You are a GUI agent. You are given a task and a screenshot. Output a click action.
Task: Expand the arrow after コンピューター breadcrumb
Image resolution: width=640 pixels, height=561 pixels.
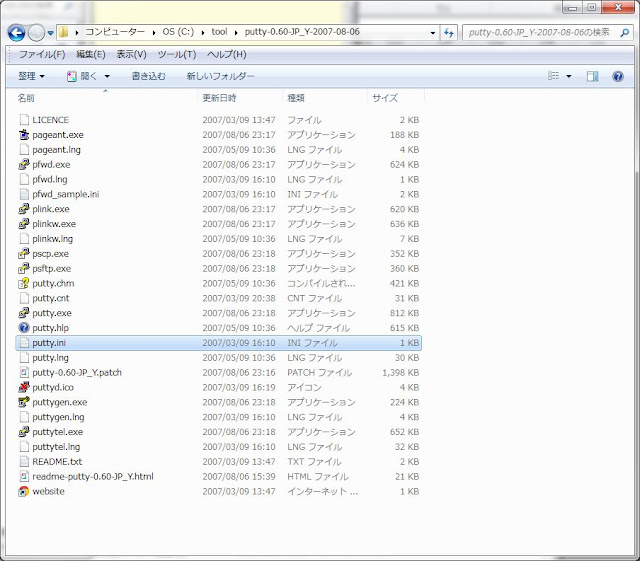[153, 33]
